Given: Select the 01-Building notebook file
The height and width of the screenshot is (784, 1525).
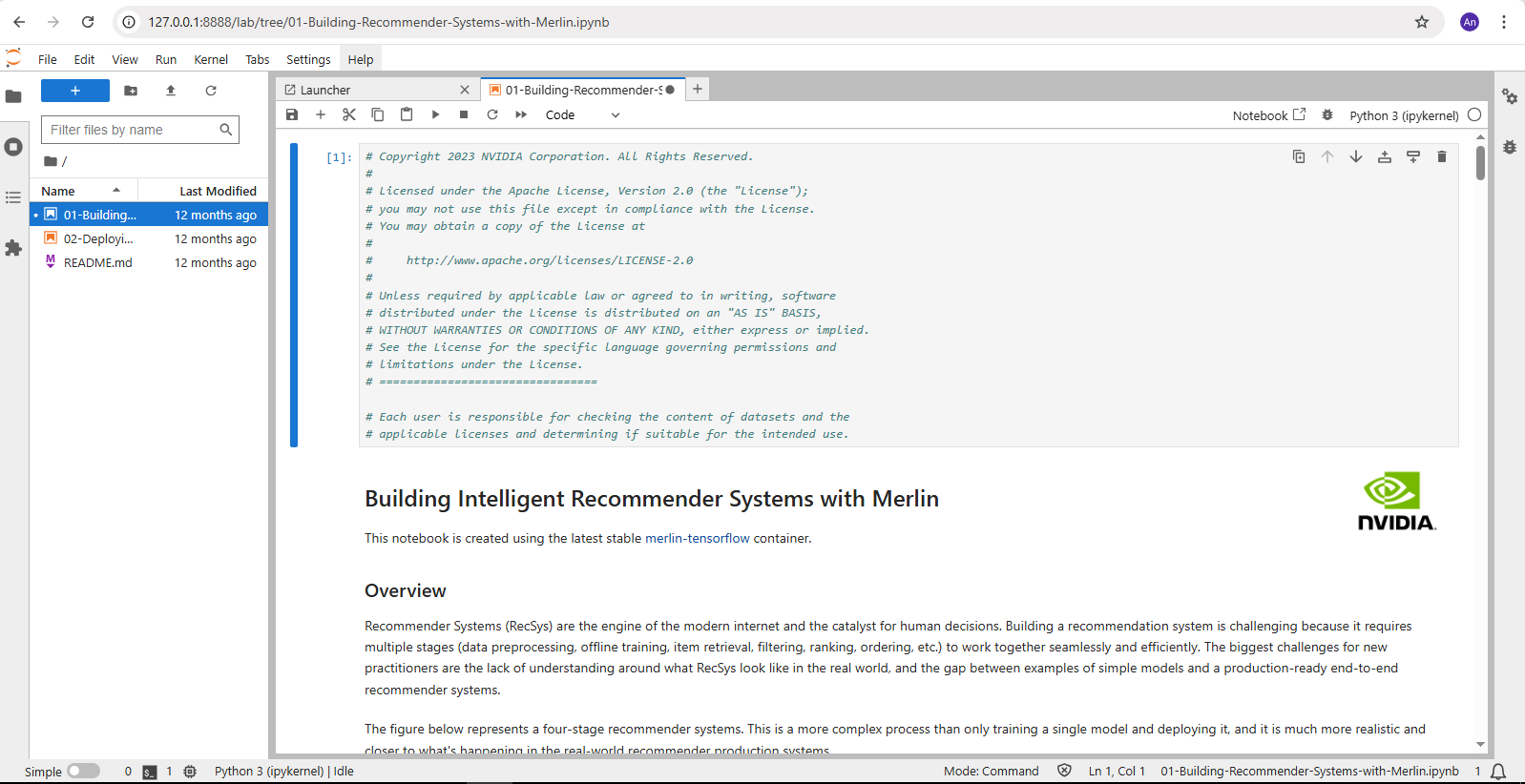Looking at the screenshot, I should coord(149,215).
